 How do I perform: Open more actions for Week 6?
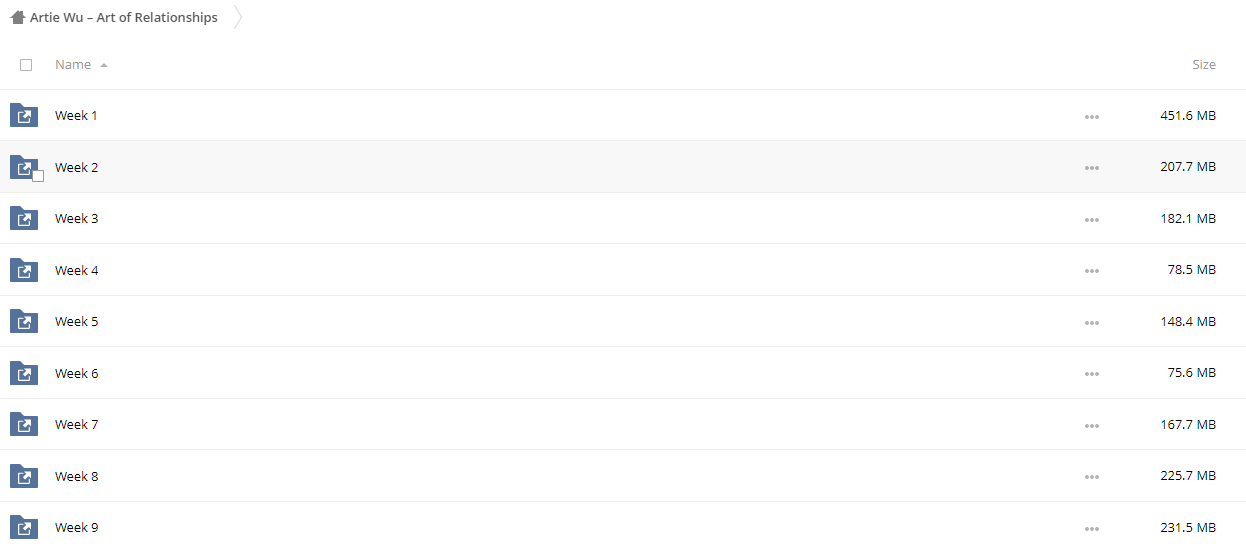click(1091, 374)
